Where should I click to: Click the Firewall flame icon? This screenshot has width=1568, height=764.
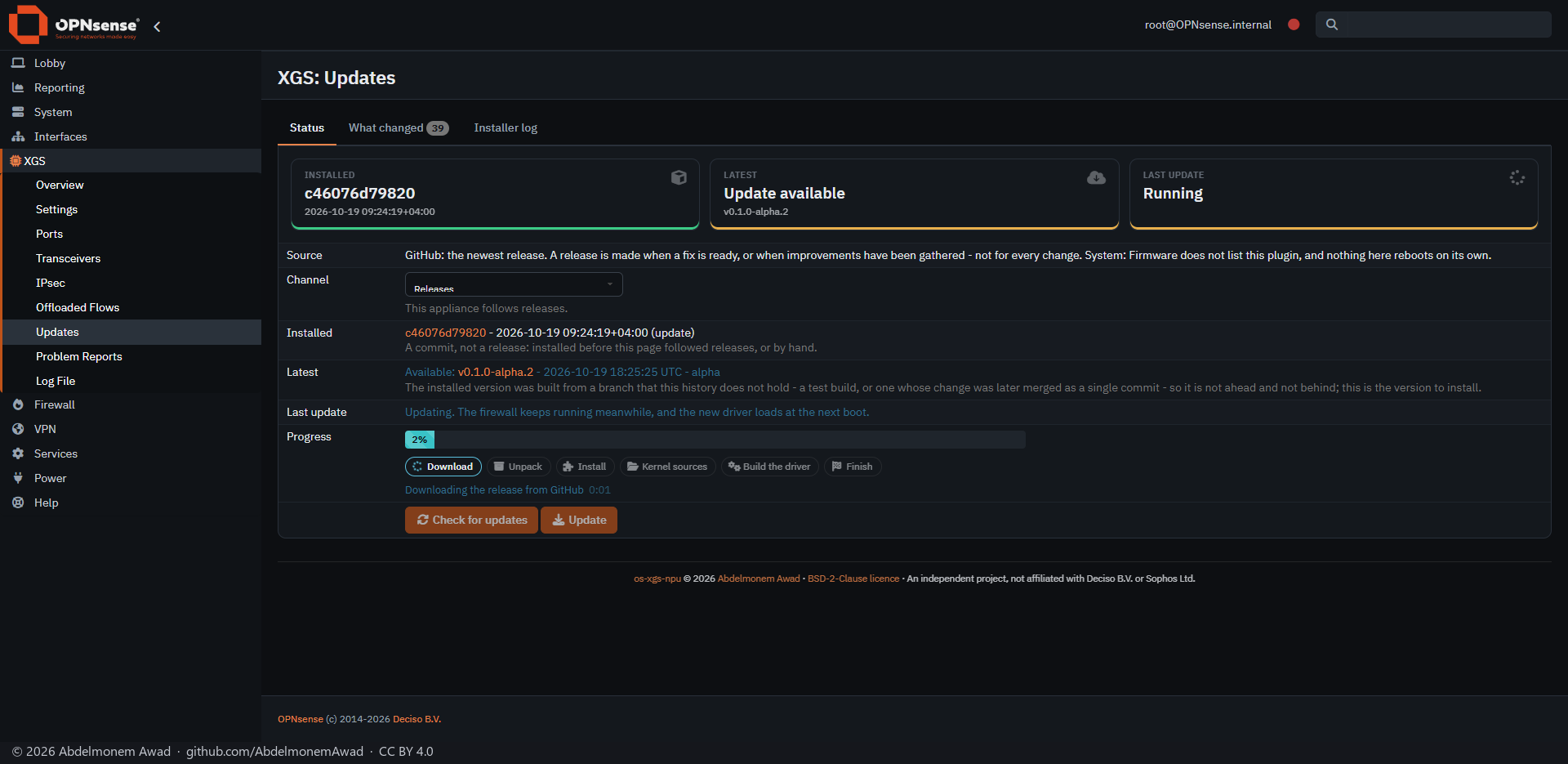tap(18, 404)
